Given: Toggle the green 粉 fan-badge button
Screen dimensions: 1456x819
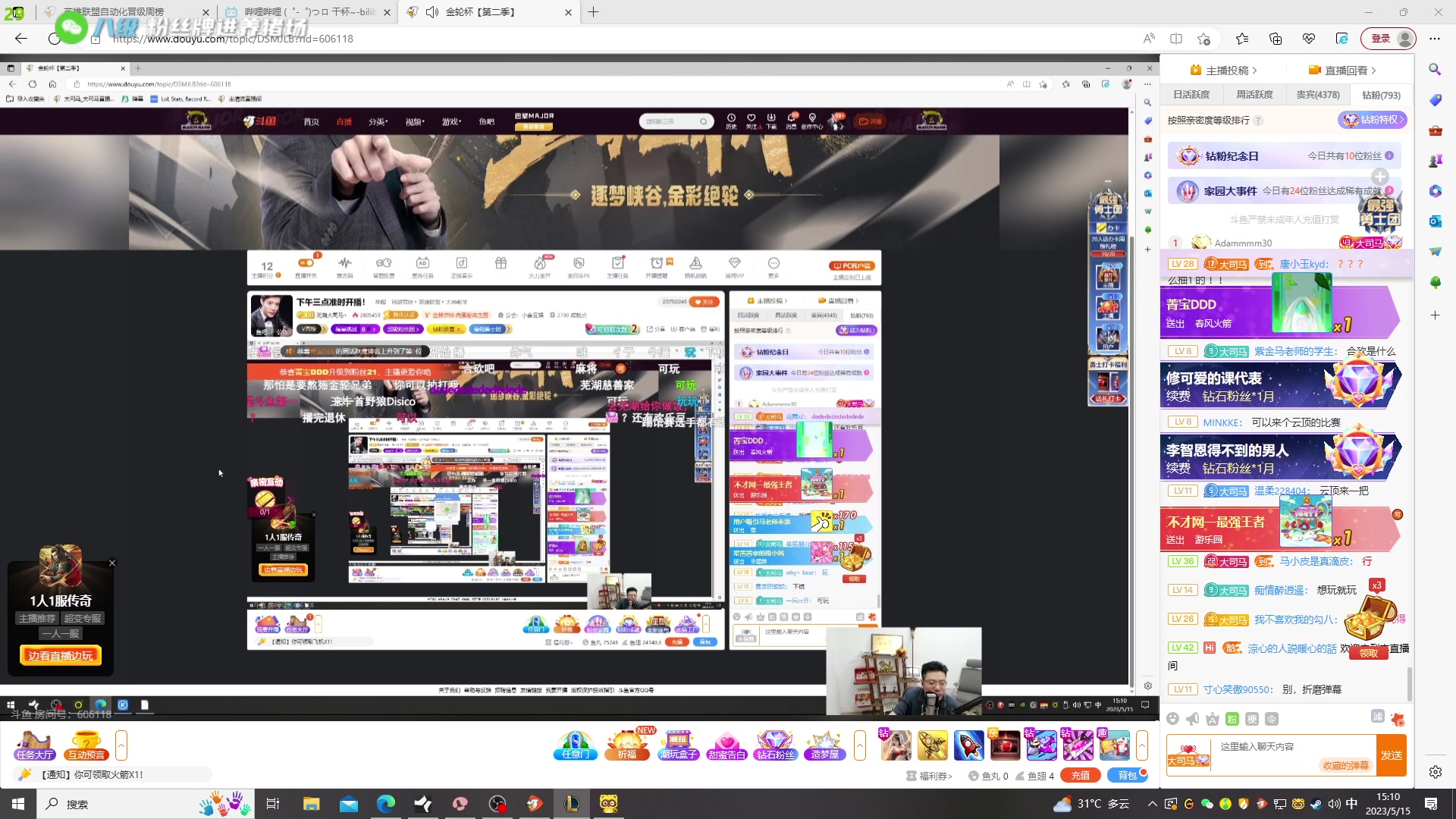Looking at the screenshot, I should click(x=1232, y=719).
